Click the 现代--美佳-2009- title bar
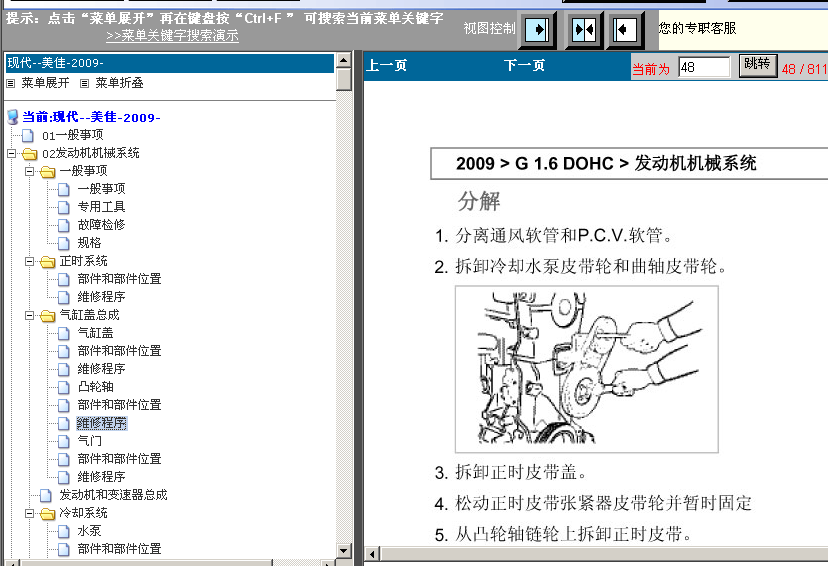 click(170, 63)
